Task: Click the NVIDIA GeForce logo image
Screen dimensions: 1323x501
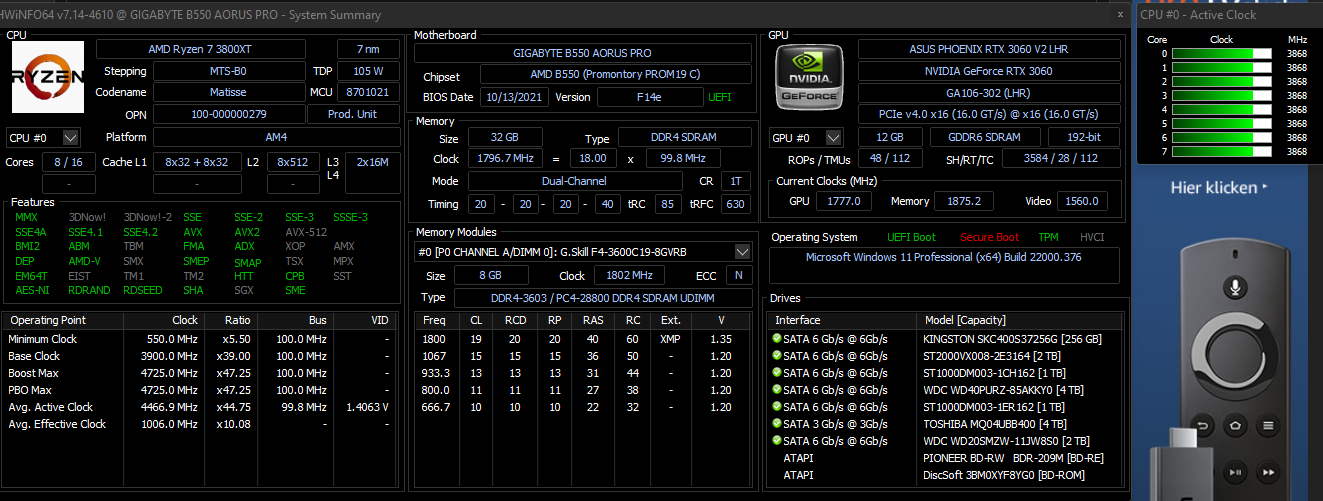Action: coord(810,79)
